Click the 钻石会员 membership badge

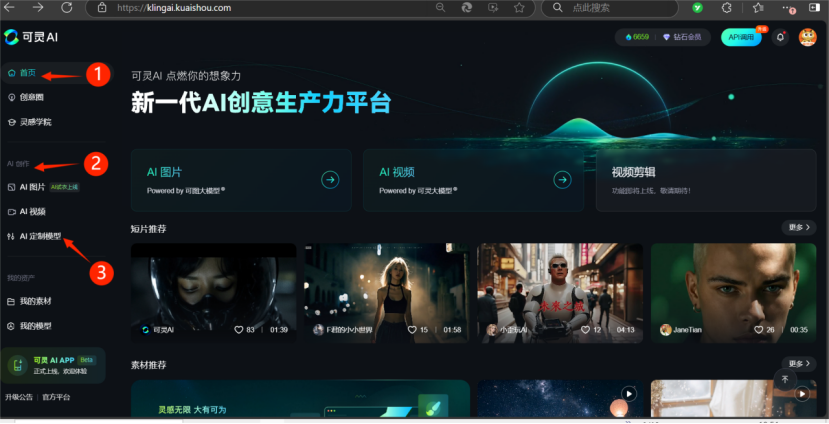[x=682, y=37]
